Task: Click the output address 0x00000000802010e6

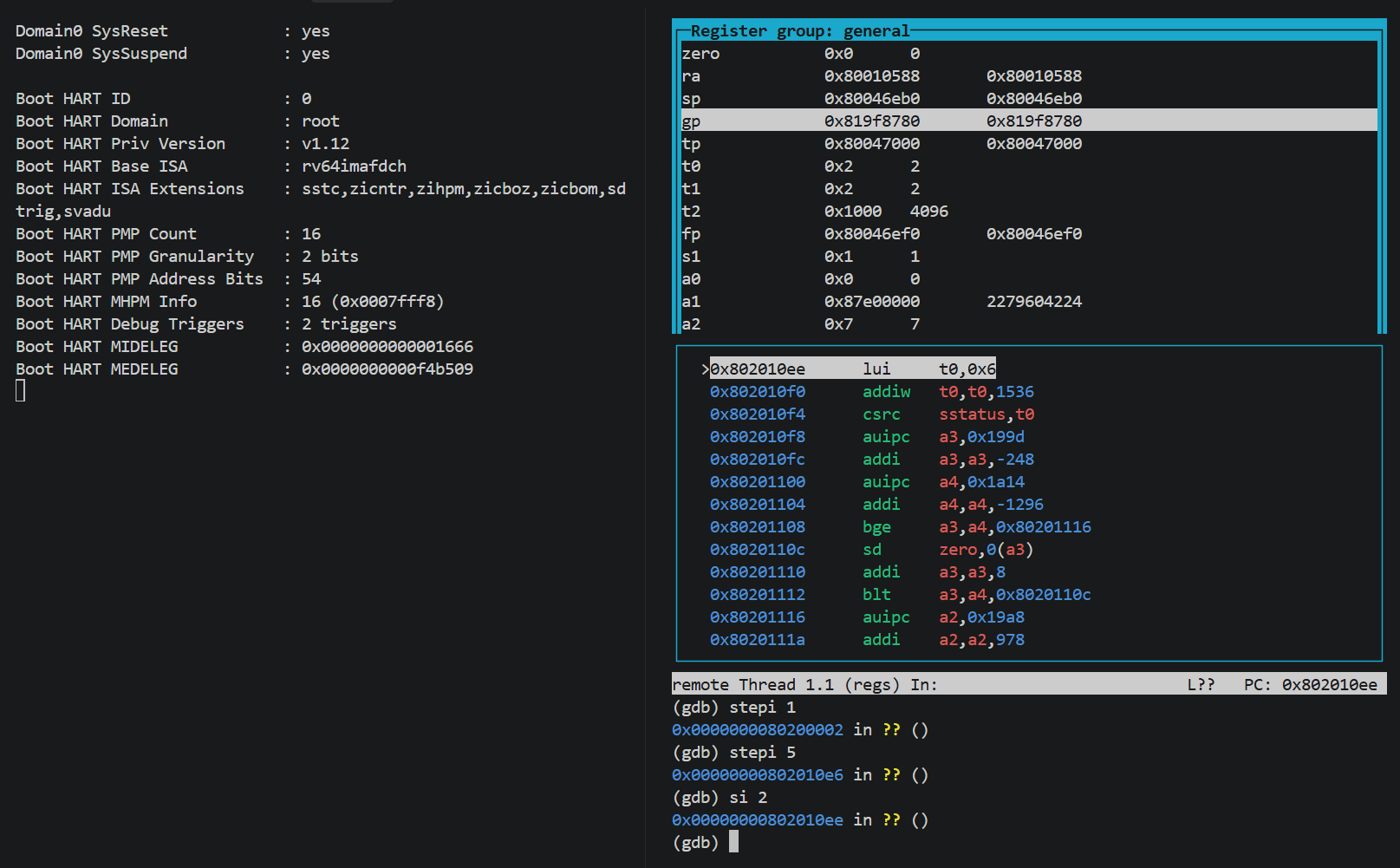Action: [758, 775]
